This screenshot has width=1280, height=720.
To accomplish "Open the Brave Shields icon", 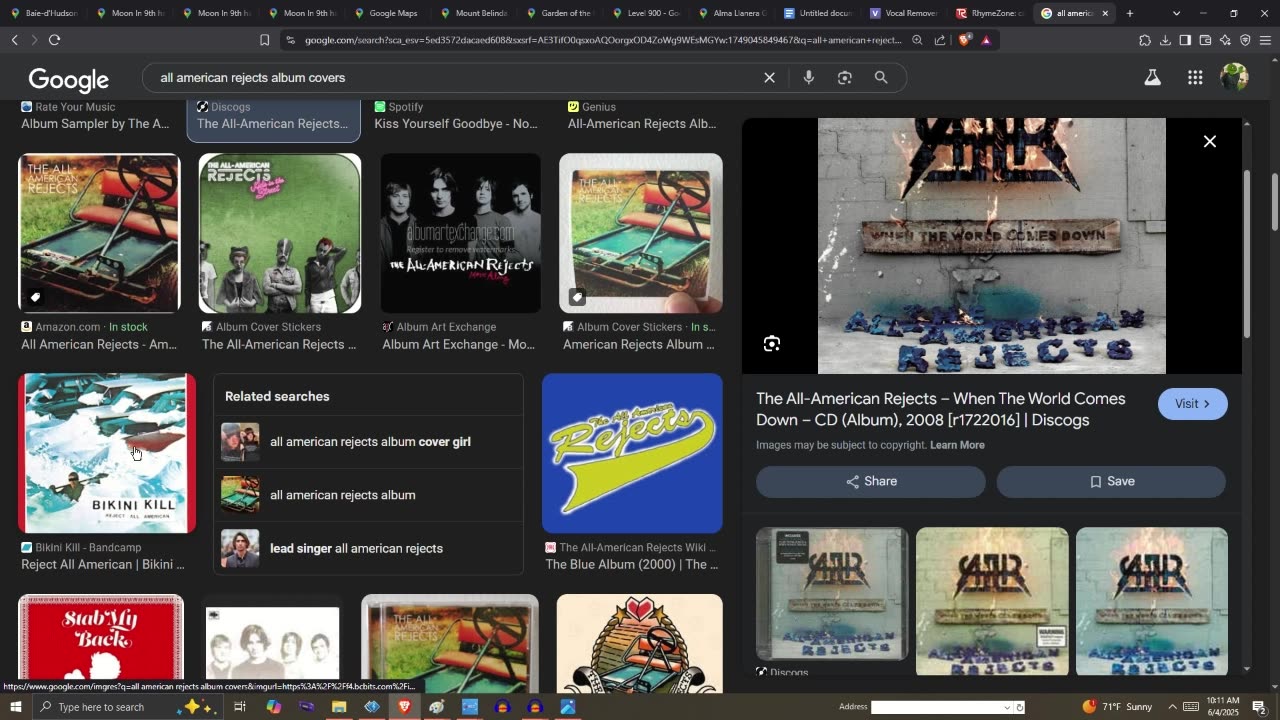I will (x=964, y=40).
